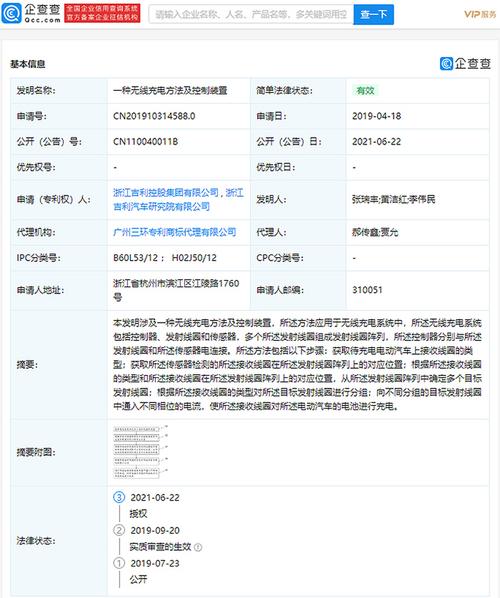
Task: Focus the company name search field
Action: tap(251, 14)
